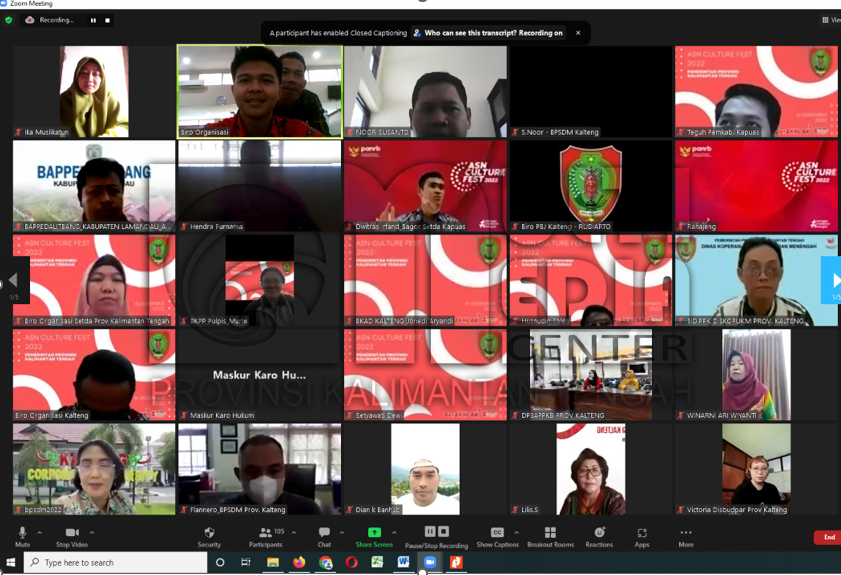The image size is (841, 575).
Task: Select Teguh Pemkab Kapuas tile
Action: 756,92
